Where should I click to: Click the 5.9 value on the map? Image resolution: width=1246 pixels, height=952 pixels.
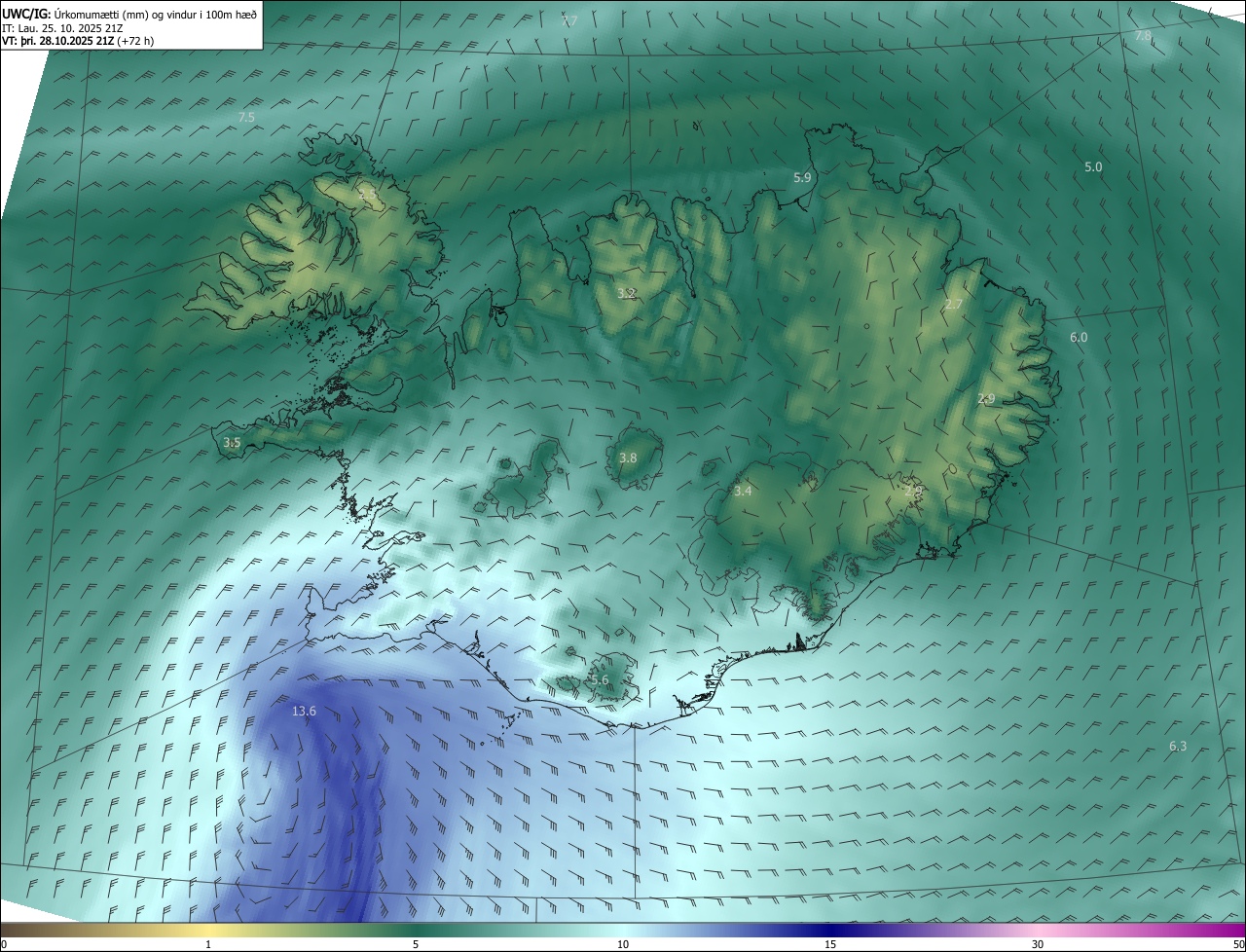click(802, 178)
